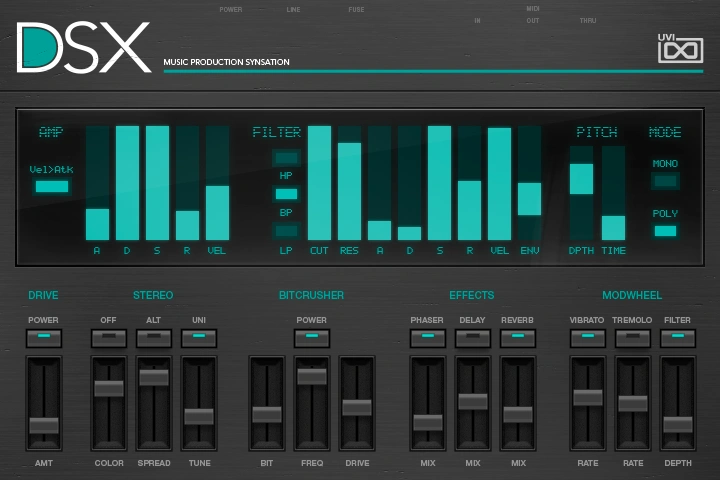720x480 pixels.
Task: Click the AMP VEL bar
Action: tap(217, 183)
